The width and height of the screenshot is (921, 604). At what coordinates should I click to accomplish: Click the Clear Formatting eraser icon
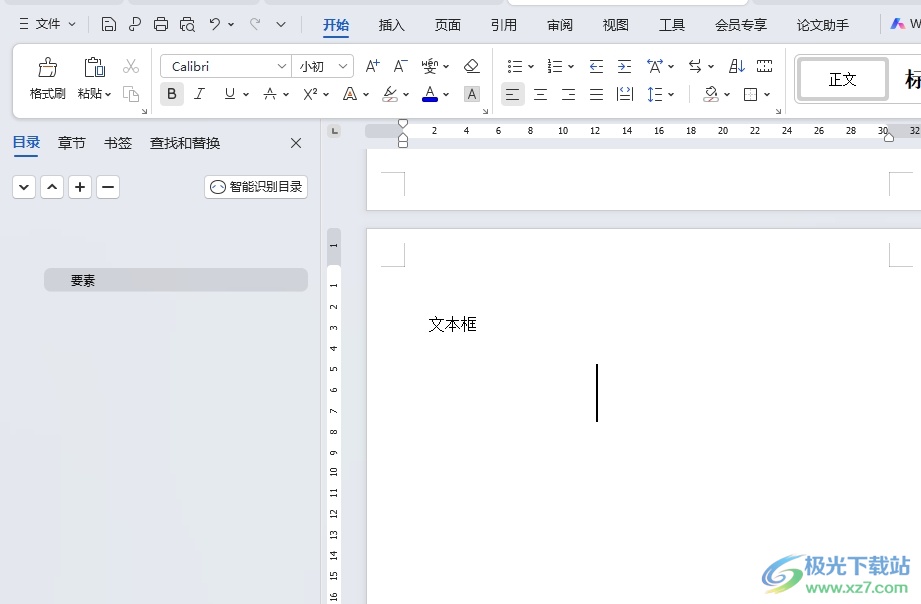tap(472, 66)
